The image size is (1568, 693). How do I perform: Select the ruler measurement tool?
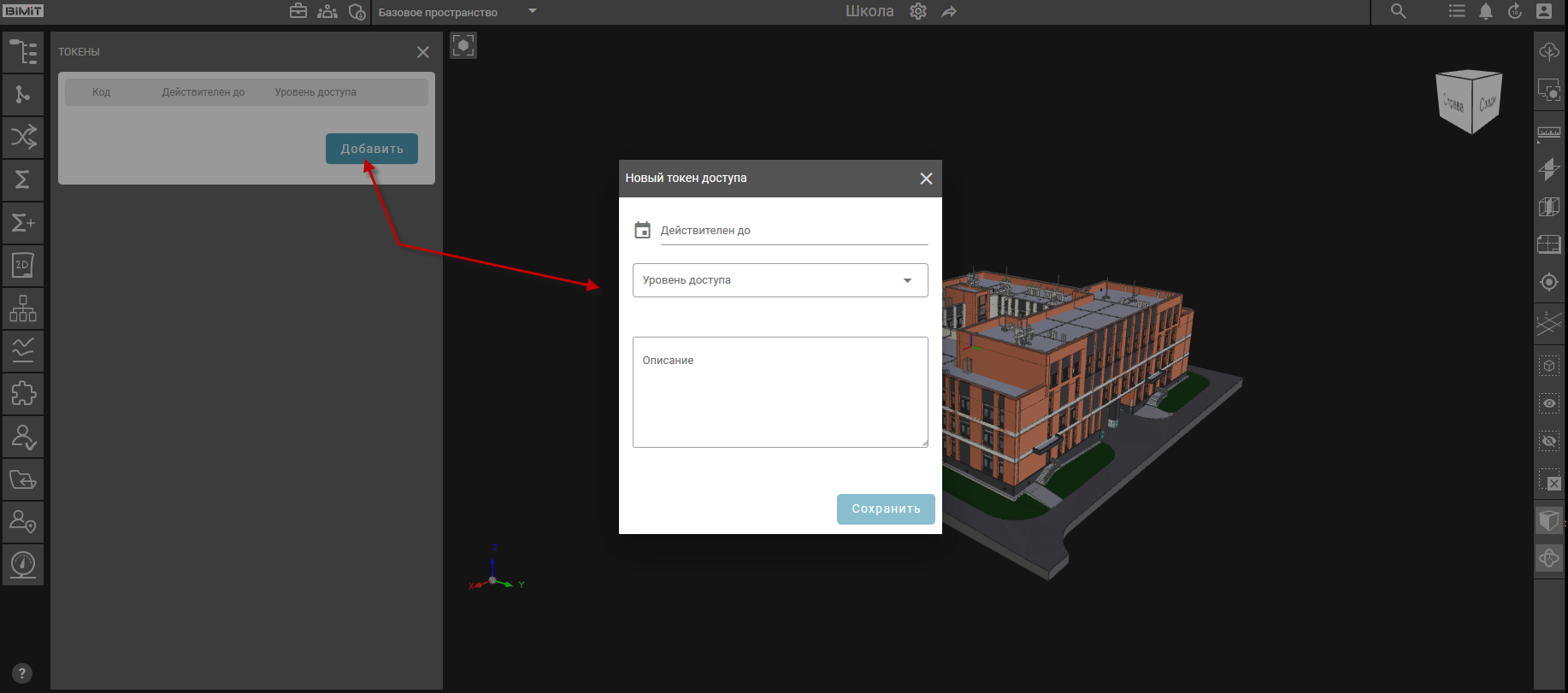[1548, 133]
